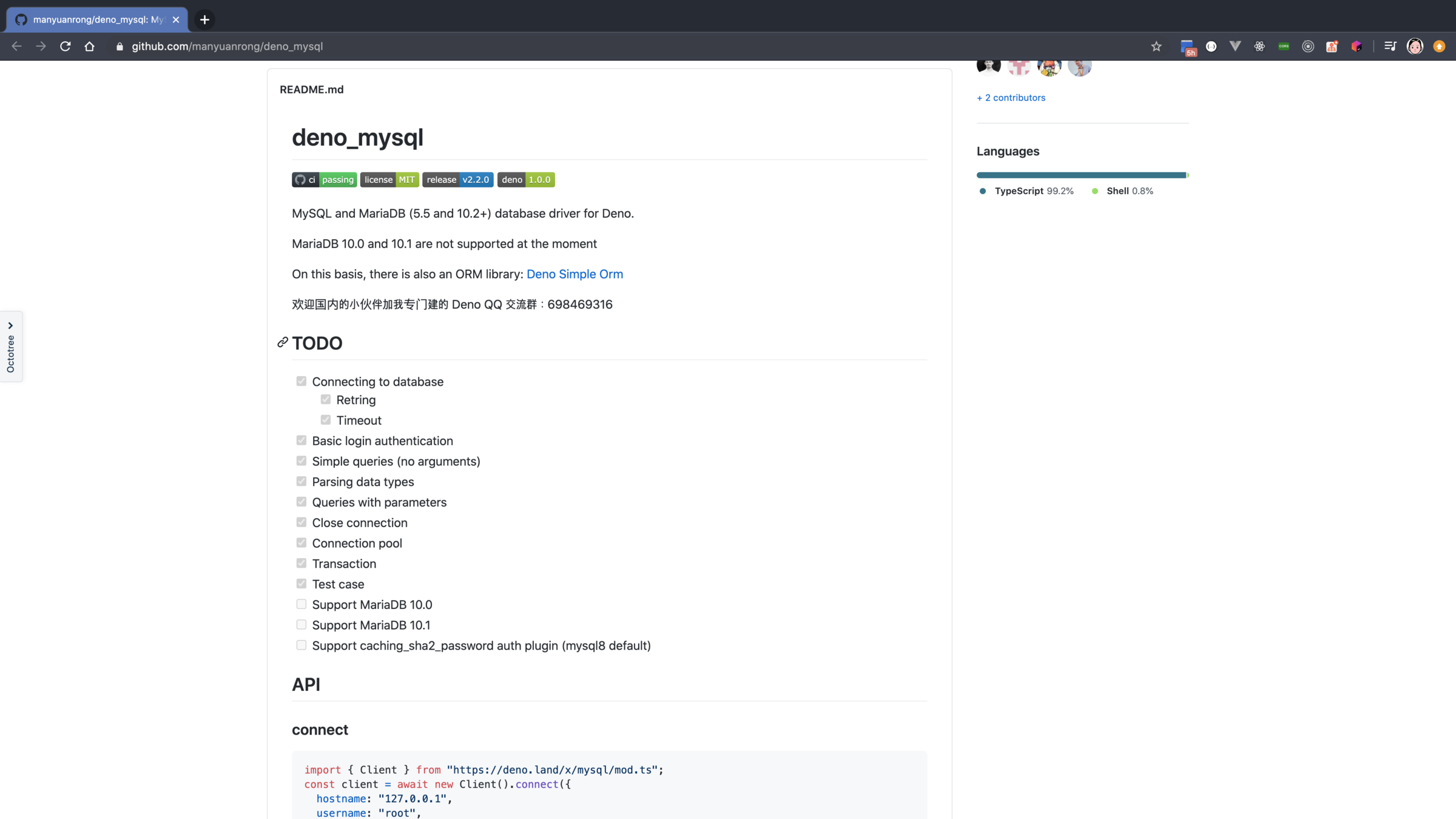Open the Deno Simple Orm link

575,274
